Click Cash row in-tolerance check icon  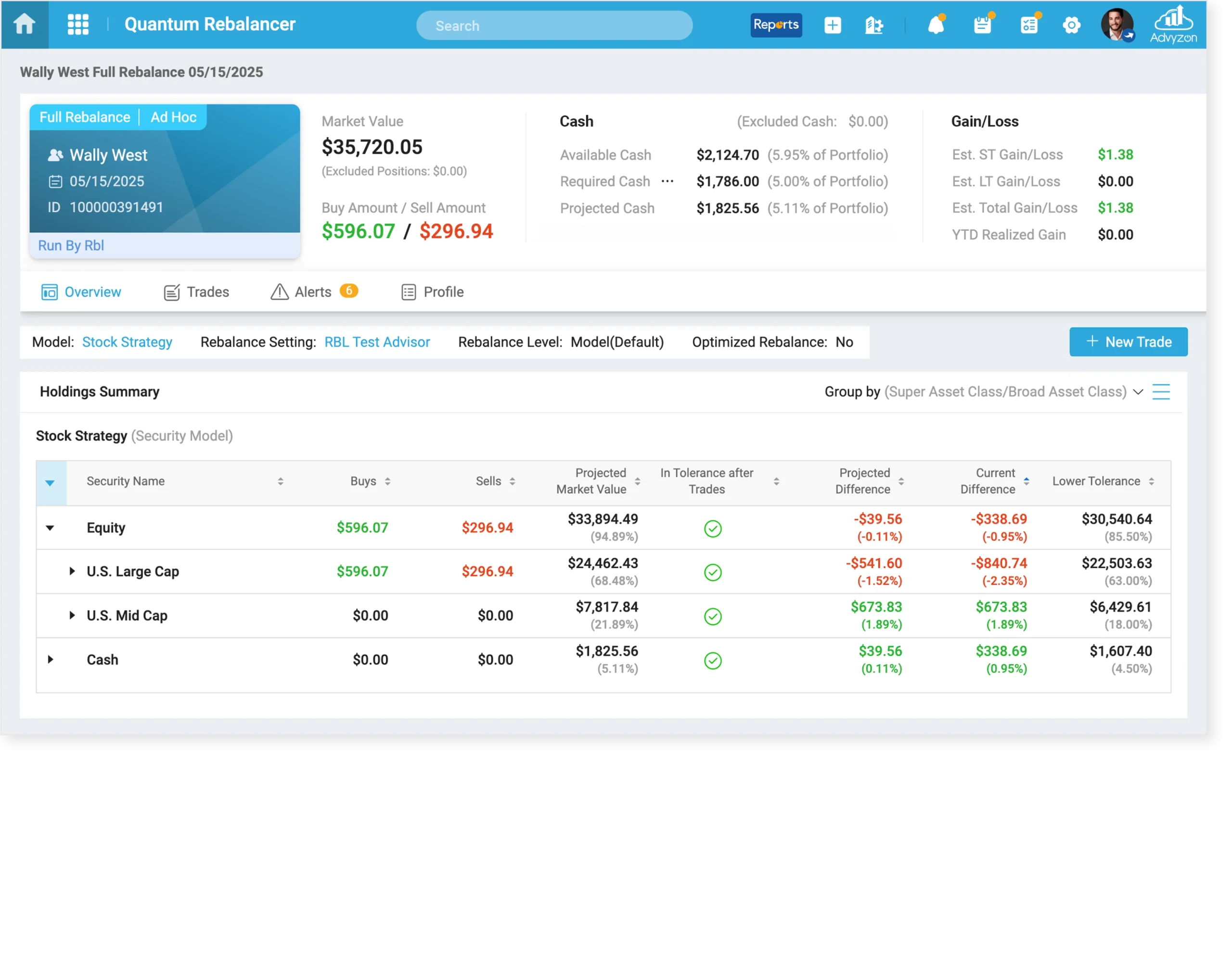(713, 660)
